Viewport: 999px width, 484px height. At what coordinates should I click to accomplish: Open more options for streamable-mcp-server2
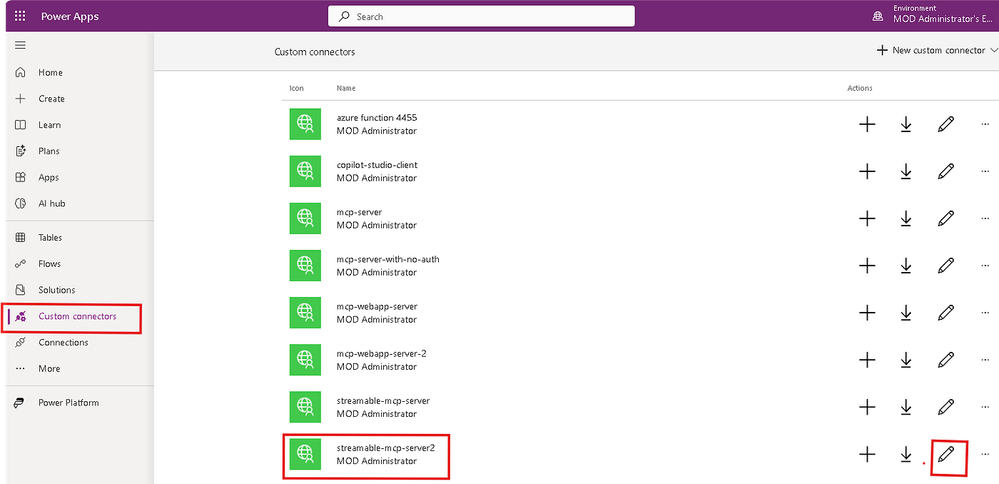[x=985, y=455]
